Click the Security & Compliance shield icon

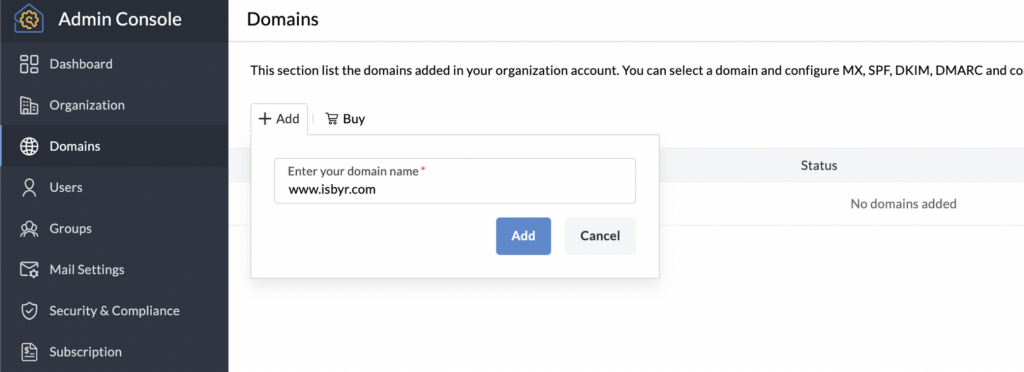(29, 311)
